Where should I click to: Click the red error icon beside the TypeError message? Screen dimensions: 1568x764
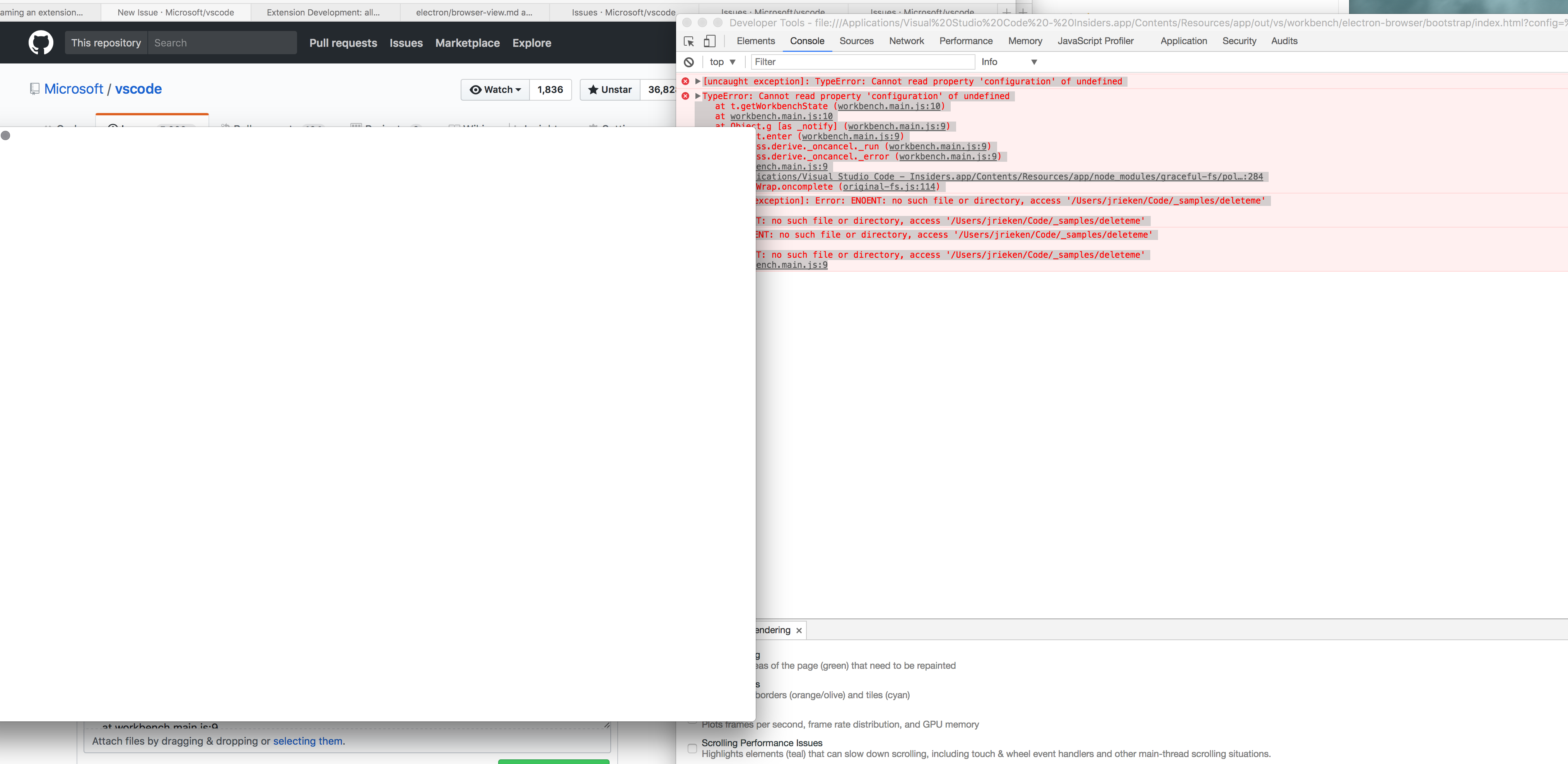pos(686,96)
